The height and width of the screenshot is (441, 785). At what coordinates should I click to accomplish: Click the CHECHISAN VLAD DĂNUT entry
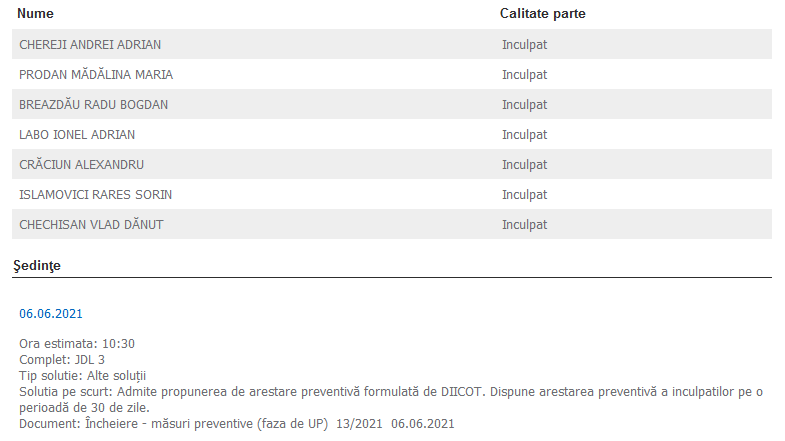pos(91,225)
